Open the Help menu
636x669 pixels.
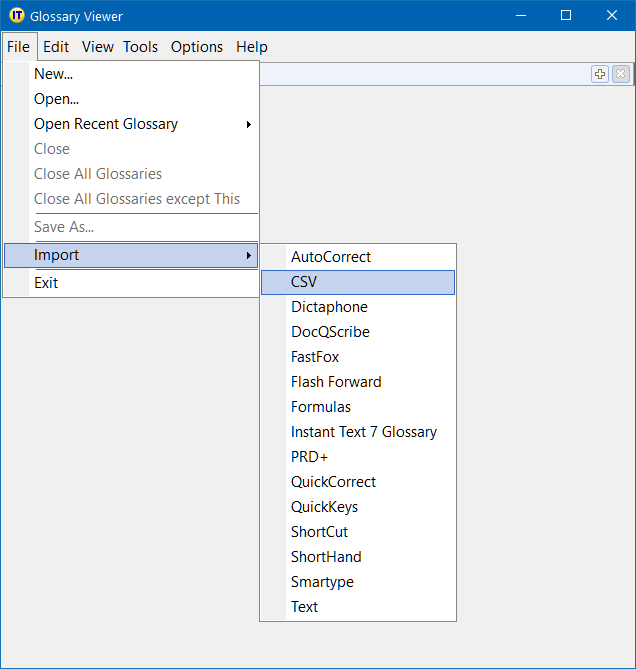pos(252,47)
